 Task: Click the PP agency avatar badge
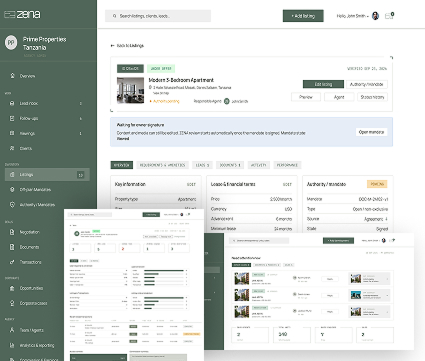coord(11,43)
